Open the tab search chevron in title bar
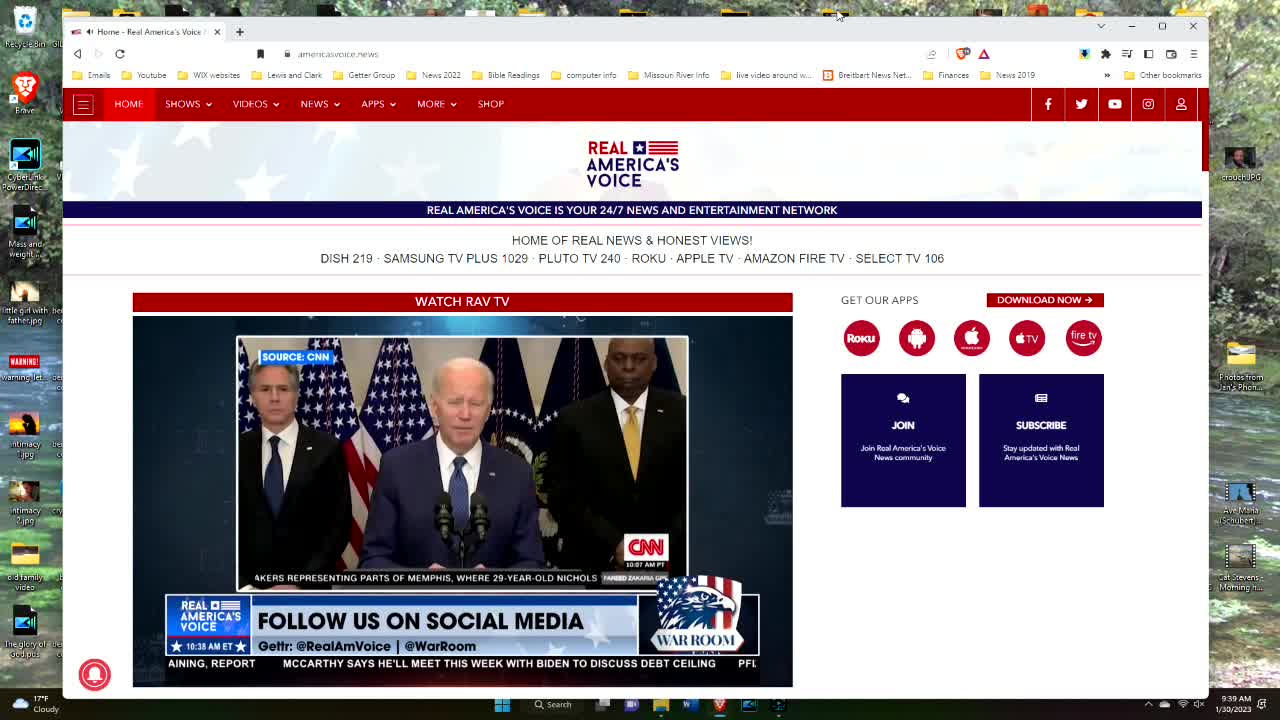The width and height of the screenshot is (1280, 720). [1101, 26]
